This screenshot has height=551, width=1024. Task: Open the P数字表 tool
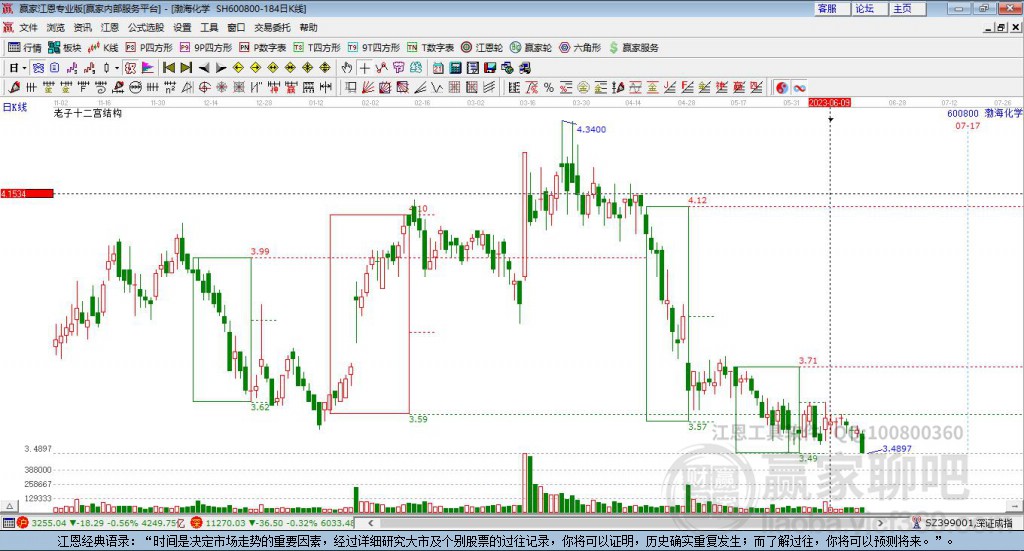tap(263, 48)
